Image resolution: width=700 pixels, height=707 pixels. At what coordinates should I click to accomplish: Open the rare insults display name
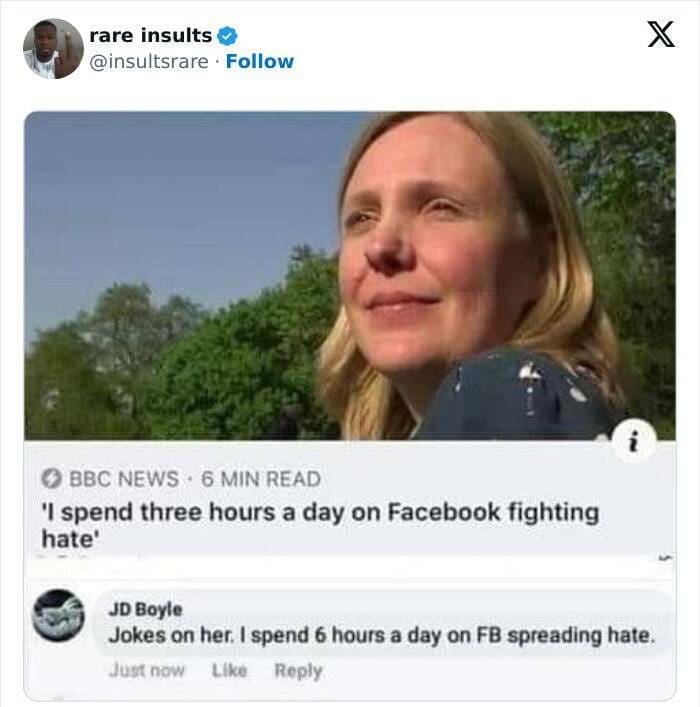150,35
